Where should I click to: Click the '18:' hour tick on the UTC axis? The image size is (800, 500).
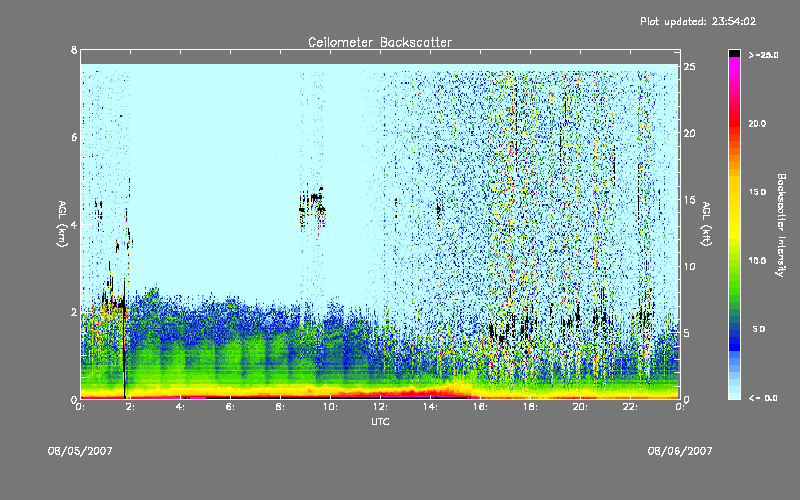click(530, 407)
